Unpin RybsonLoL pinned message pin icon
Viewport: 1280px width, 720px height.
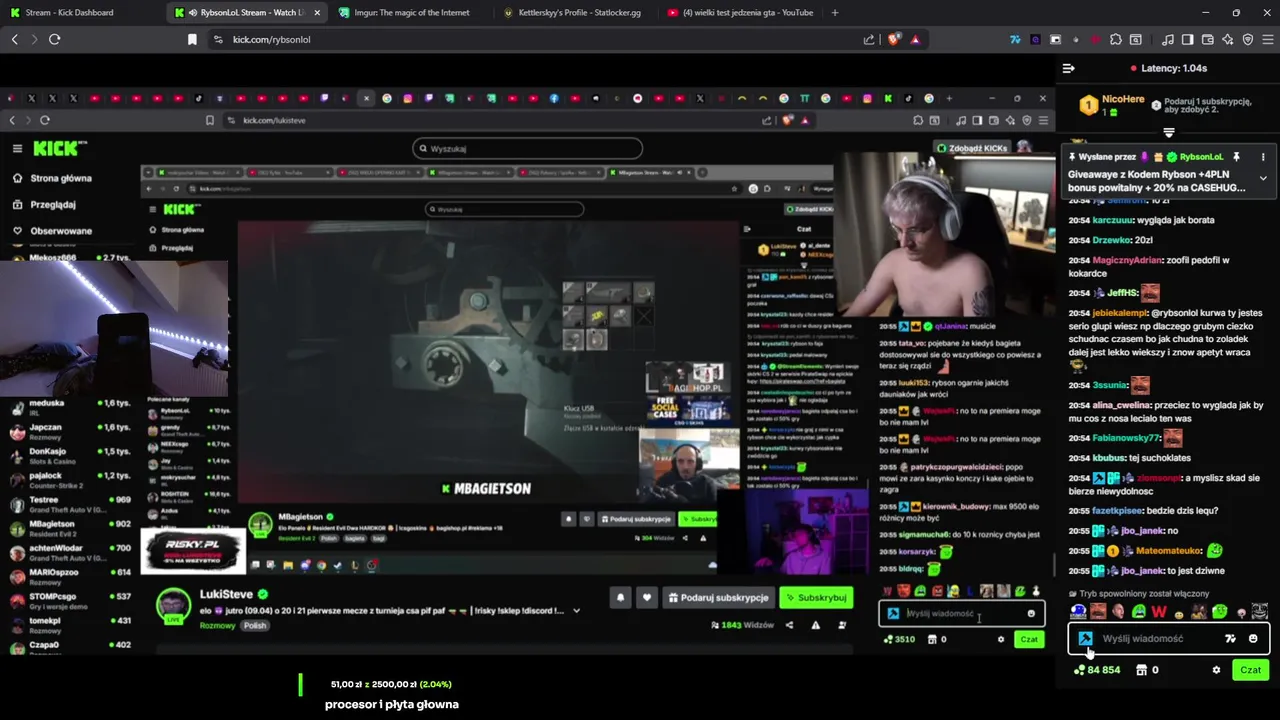pyautogui.click(x=1236, y=157)
